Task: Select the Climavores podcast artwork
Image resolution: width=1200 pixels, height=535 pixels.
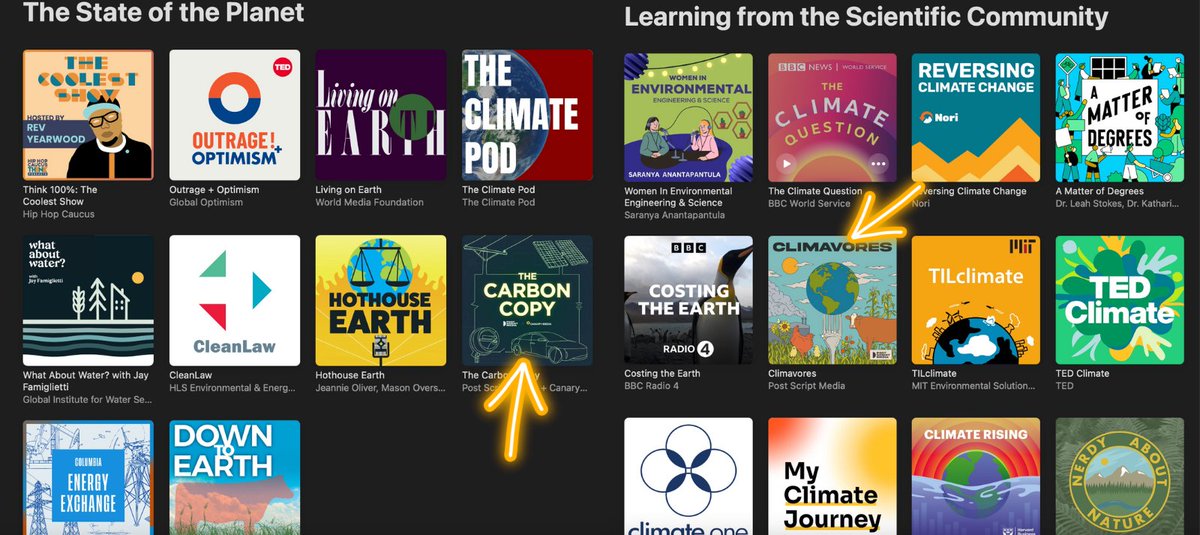Action: coord(832,300)
